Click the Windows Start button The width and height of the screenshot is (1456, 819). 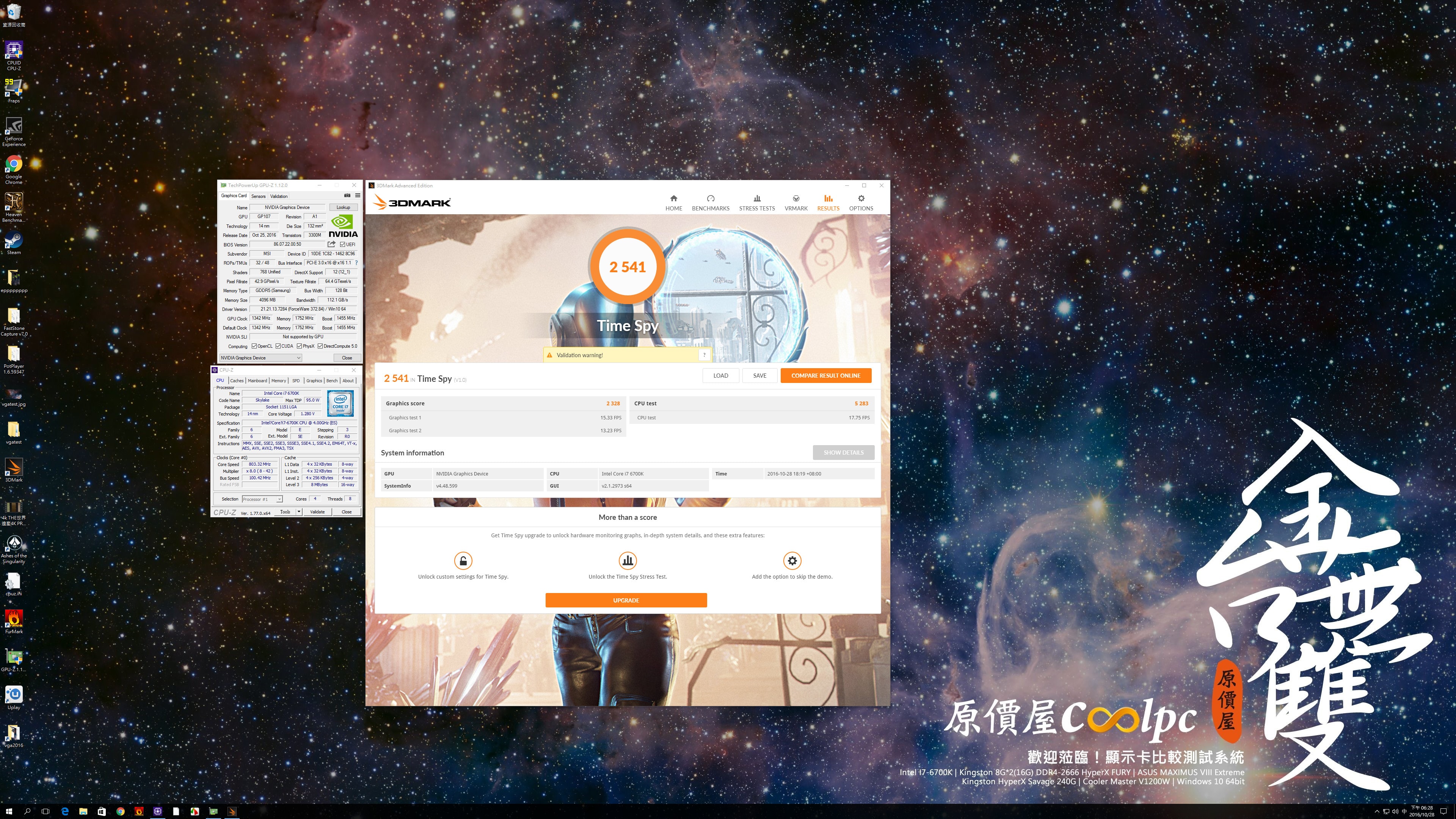coord(8,812)
